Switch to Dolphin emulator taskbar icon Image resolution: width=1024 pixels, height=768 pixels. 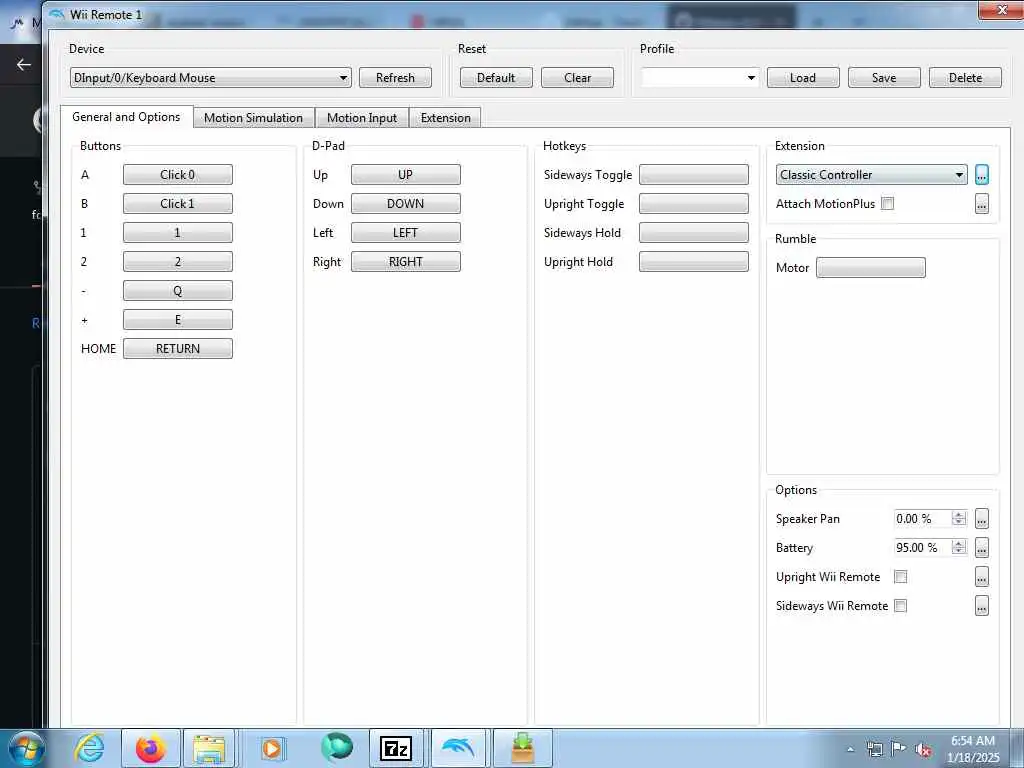tap(458, 748)
